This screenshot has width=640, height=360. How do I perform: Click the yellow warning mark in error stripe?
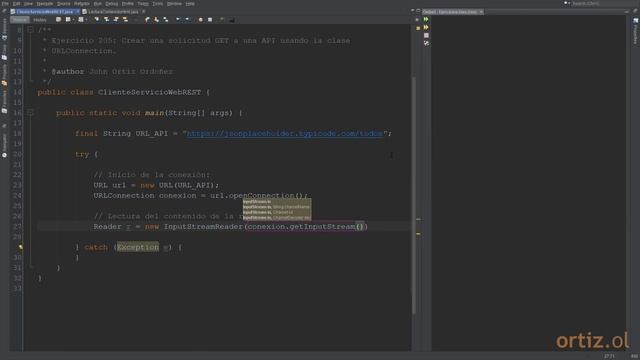418,234
